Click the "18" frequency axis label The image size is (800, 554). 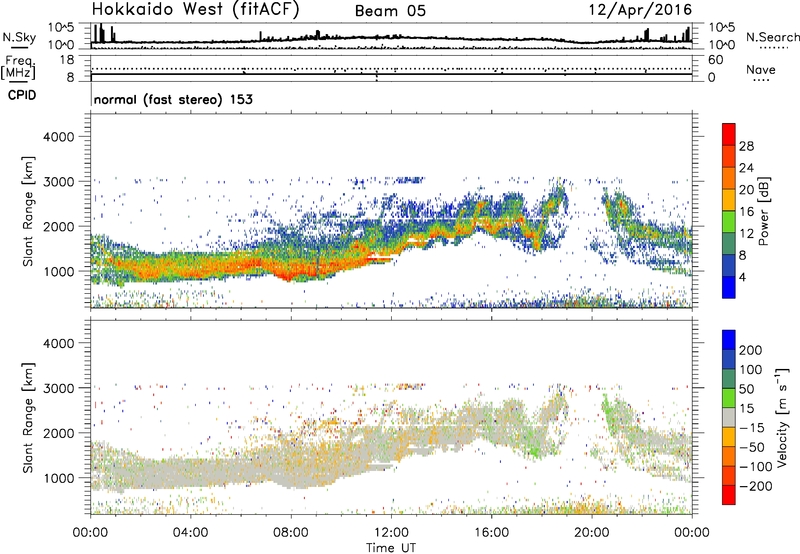click(67, 60)
